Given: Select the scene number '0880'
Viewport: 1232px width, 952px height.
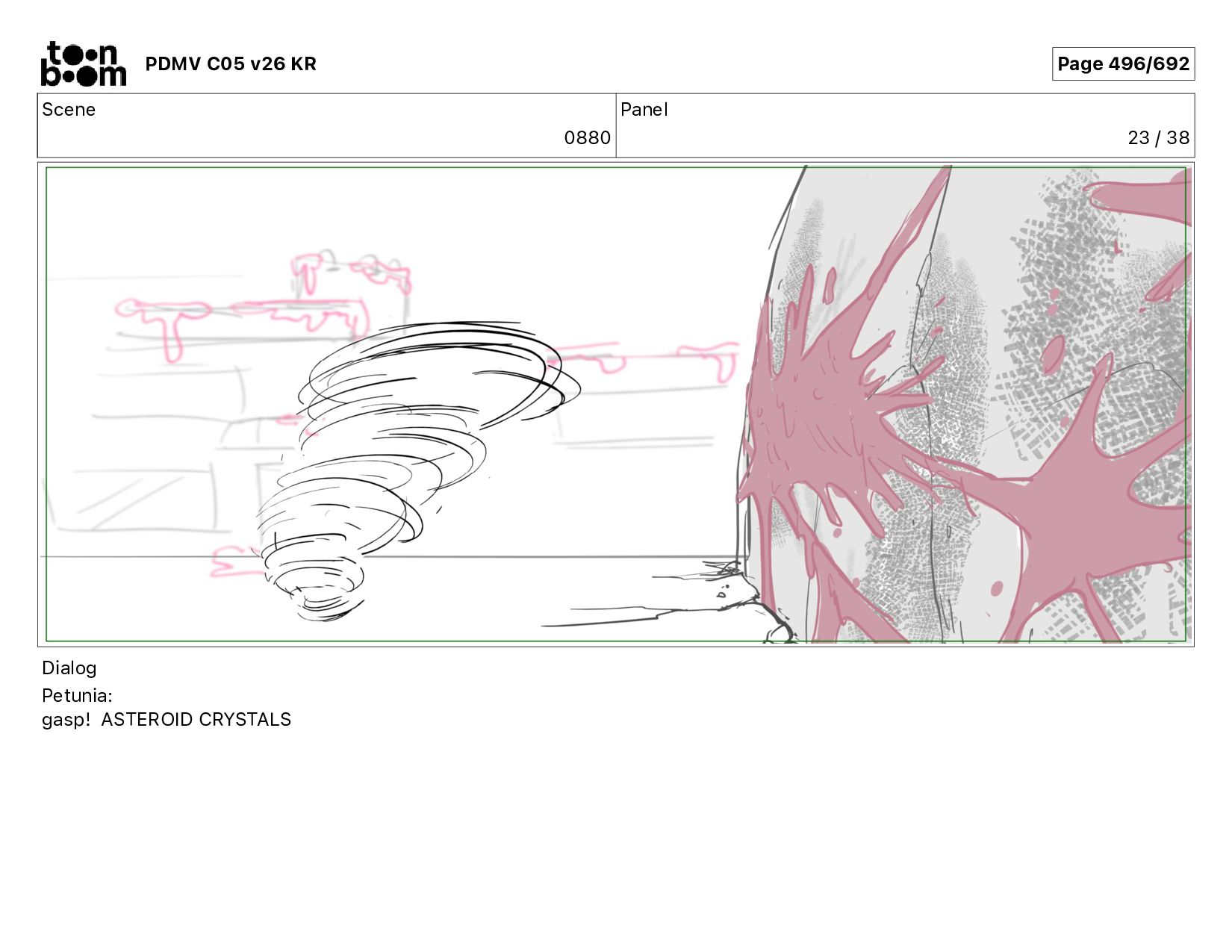Looking at the screenshot, I should coord(587,138).
